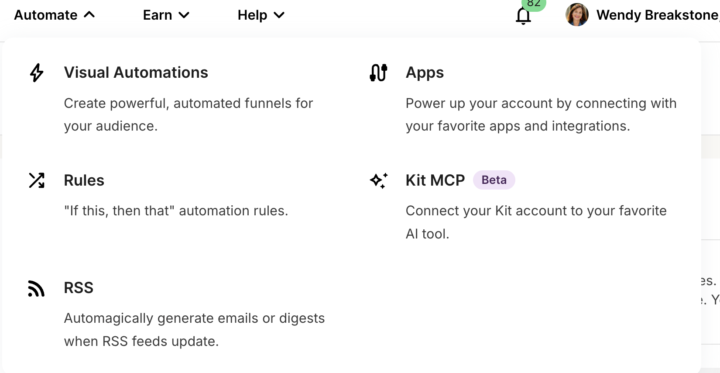Click the Beta badge next to Kit MCP

click(494, 180)
